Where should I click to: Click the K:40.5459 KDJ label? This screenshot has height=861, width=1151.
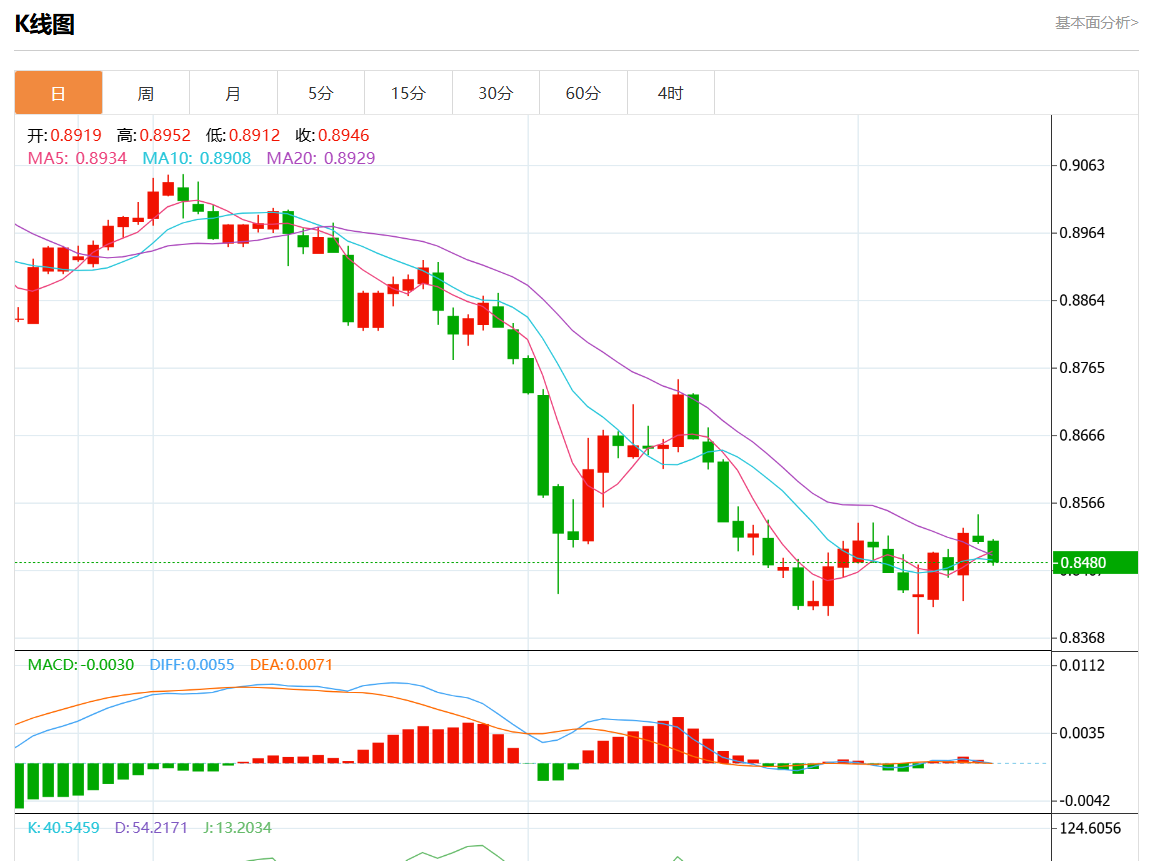[x=63, y=827]
